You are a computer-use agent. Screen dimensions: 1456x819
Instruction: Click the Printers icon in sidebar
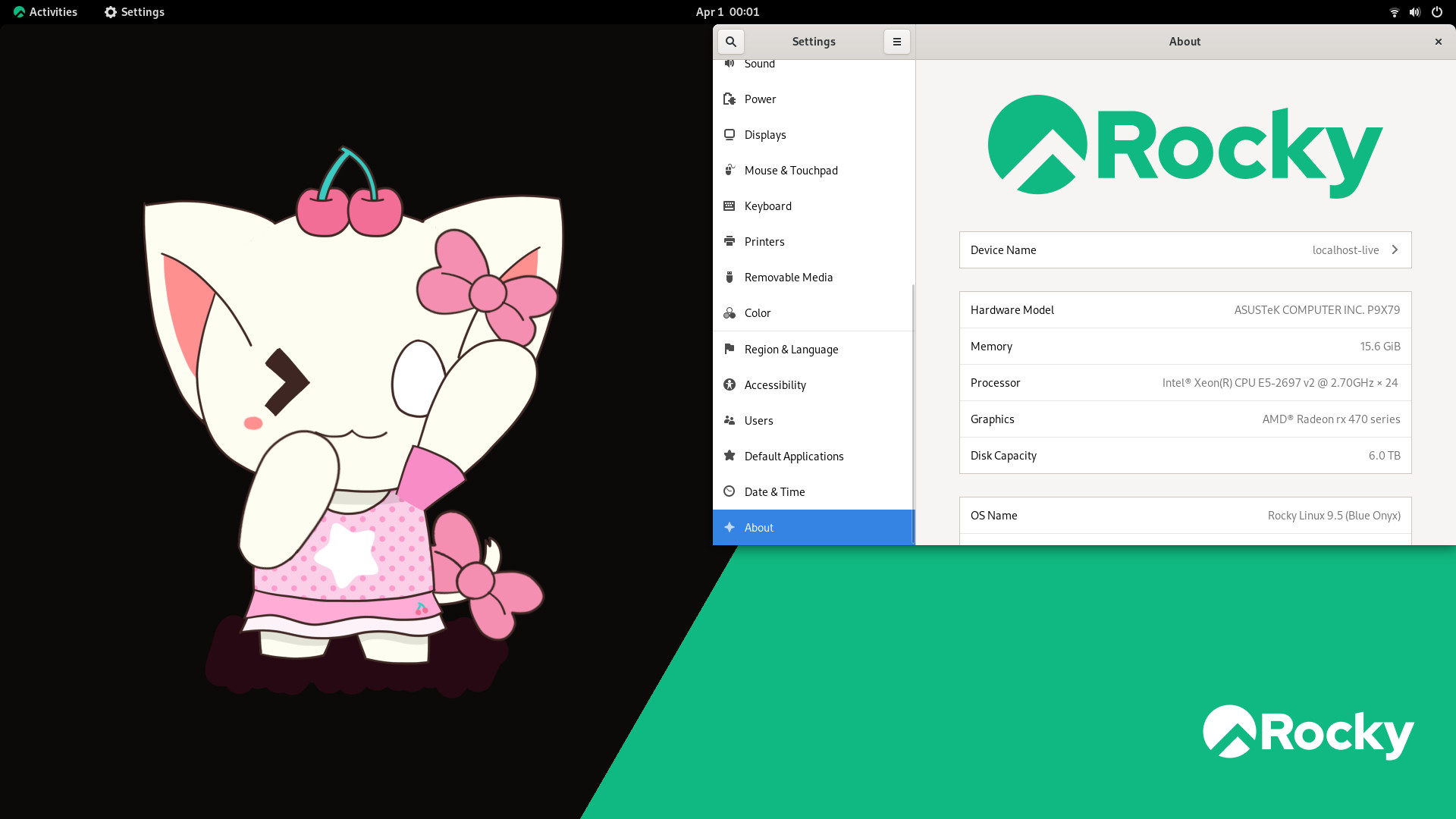pos(730,242)
